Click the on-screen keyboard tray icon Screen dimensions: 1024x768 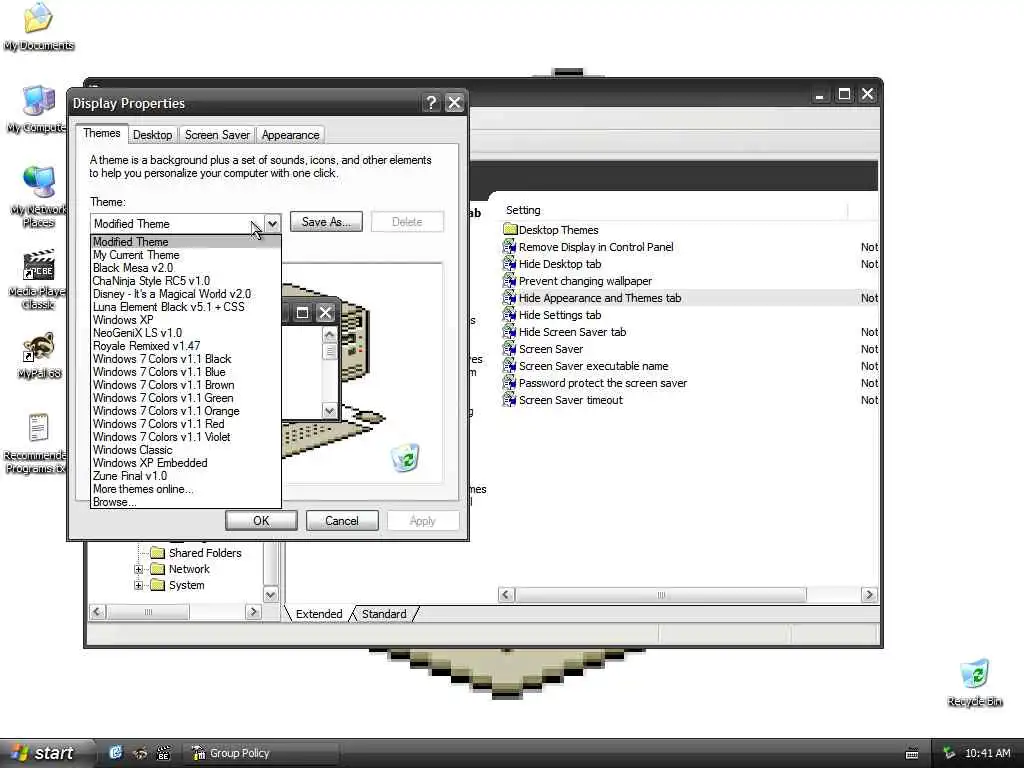click(x=912, y=754)
